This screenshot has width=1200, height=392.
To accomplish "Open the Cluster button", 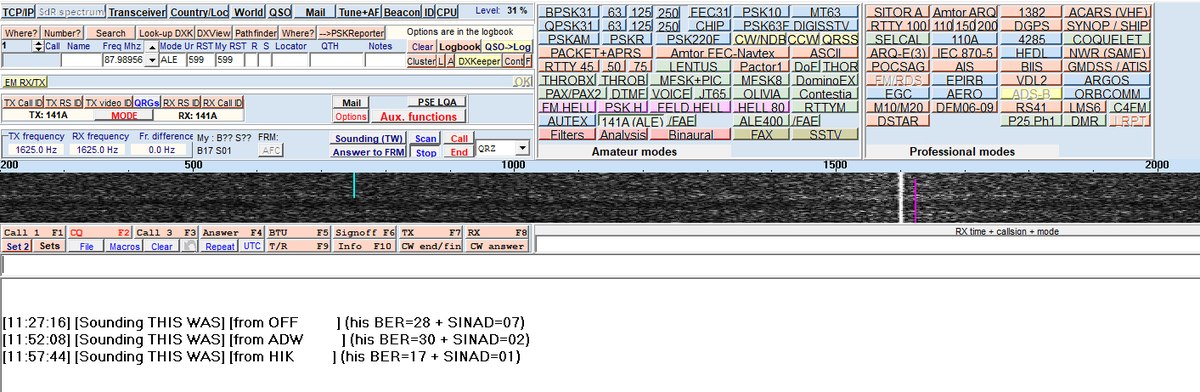I will 421,60.
